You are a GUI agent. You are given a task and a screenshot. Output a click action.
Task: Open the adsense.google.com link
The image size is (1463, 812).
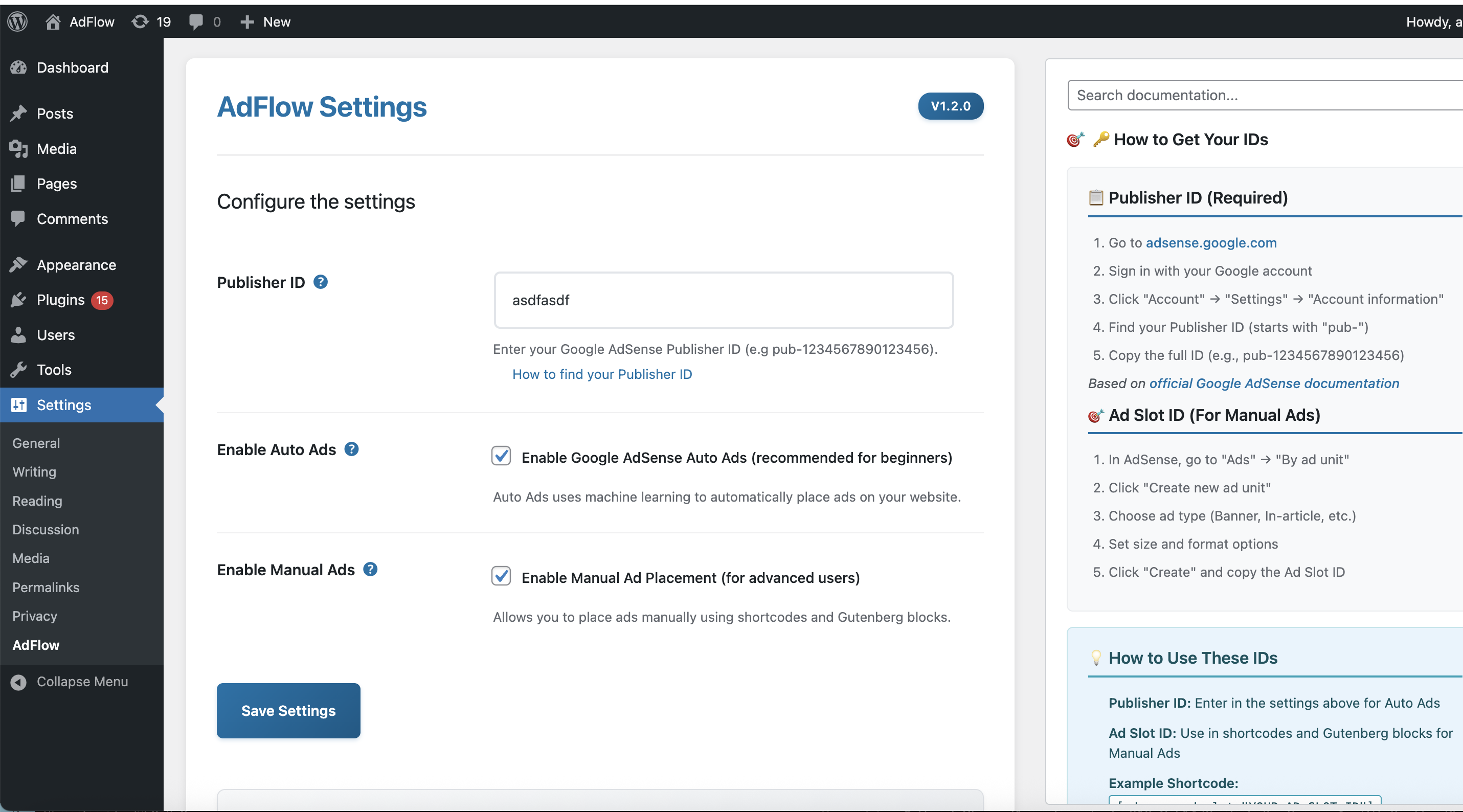pyautogui.click(x=1211, y=242)
